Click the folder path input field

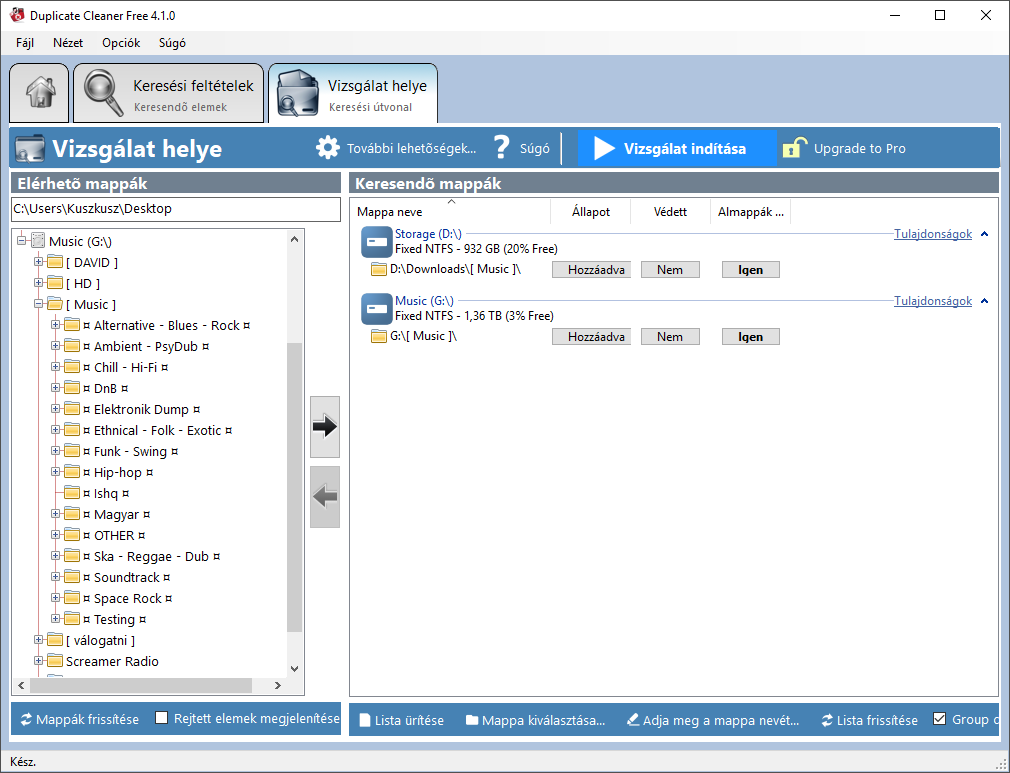click(x=176, y=209)
